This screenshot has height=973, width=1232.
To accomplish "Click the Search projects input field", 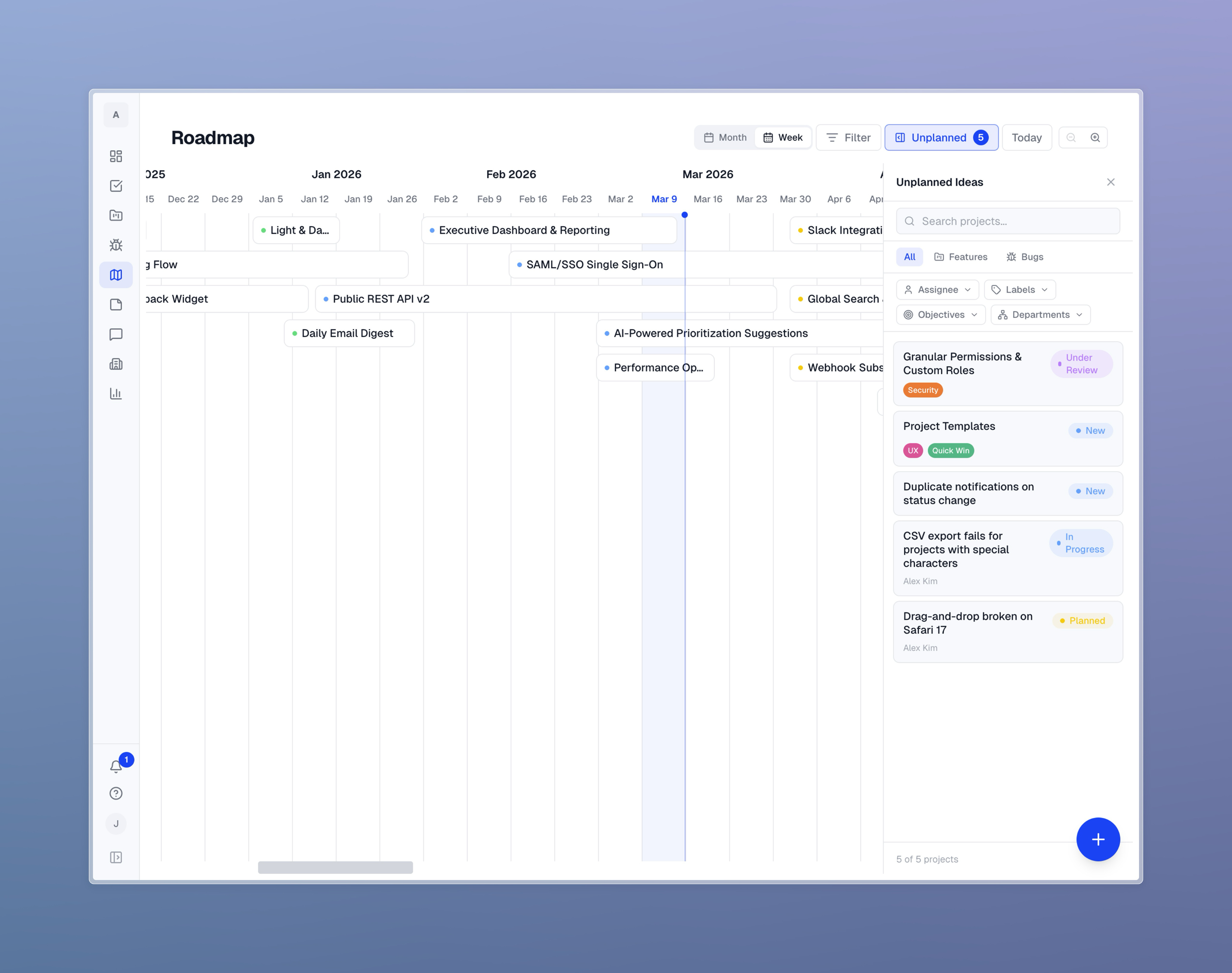I will (x=1008, y=221).
